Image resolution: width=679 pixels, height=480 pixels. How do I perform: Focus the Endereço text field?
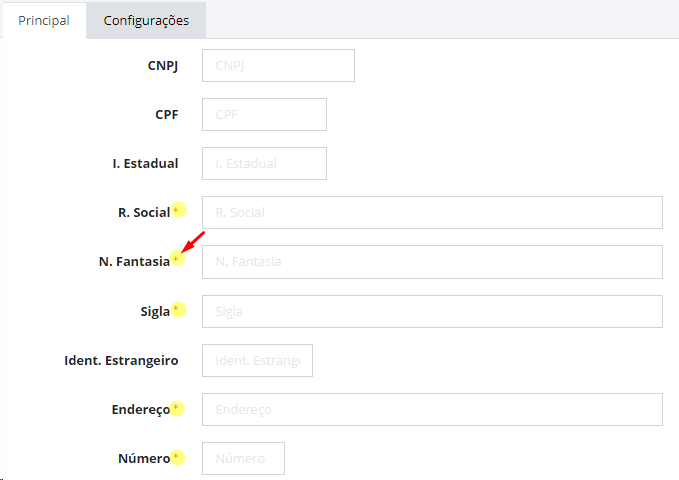[432, 409]
